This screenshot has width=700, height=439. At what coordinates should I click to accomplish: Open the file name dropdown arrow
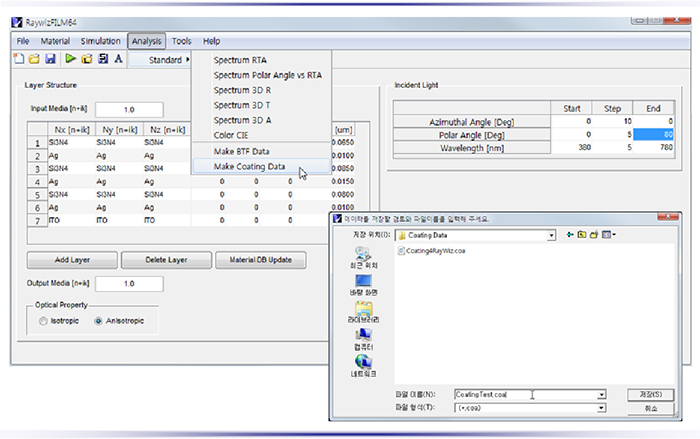coord(601,395)
